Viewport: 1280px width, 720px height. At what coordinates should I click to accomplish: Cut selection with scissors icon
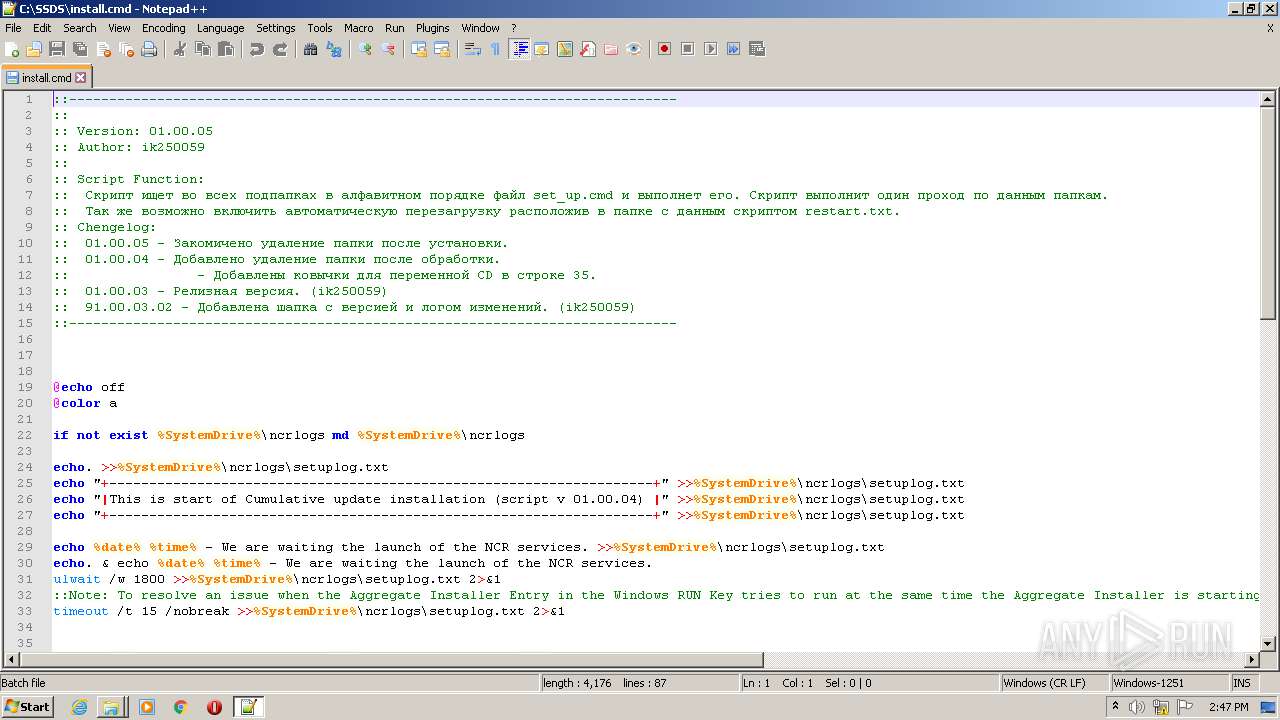[x=180, y=49]
